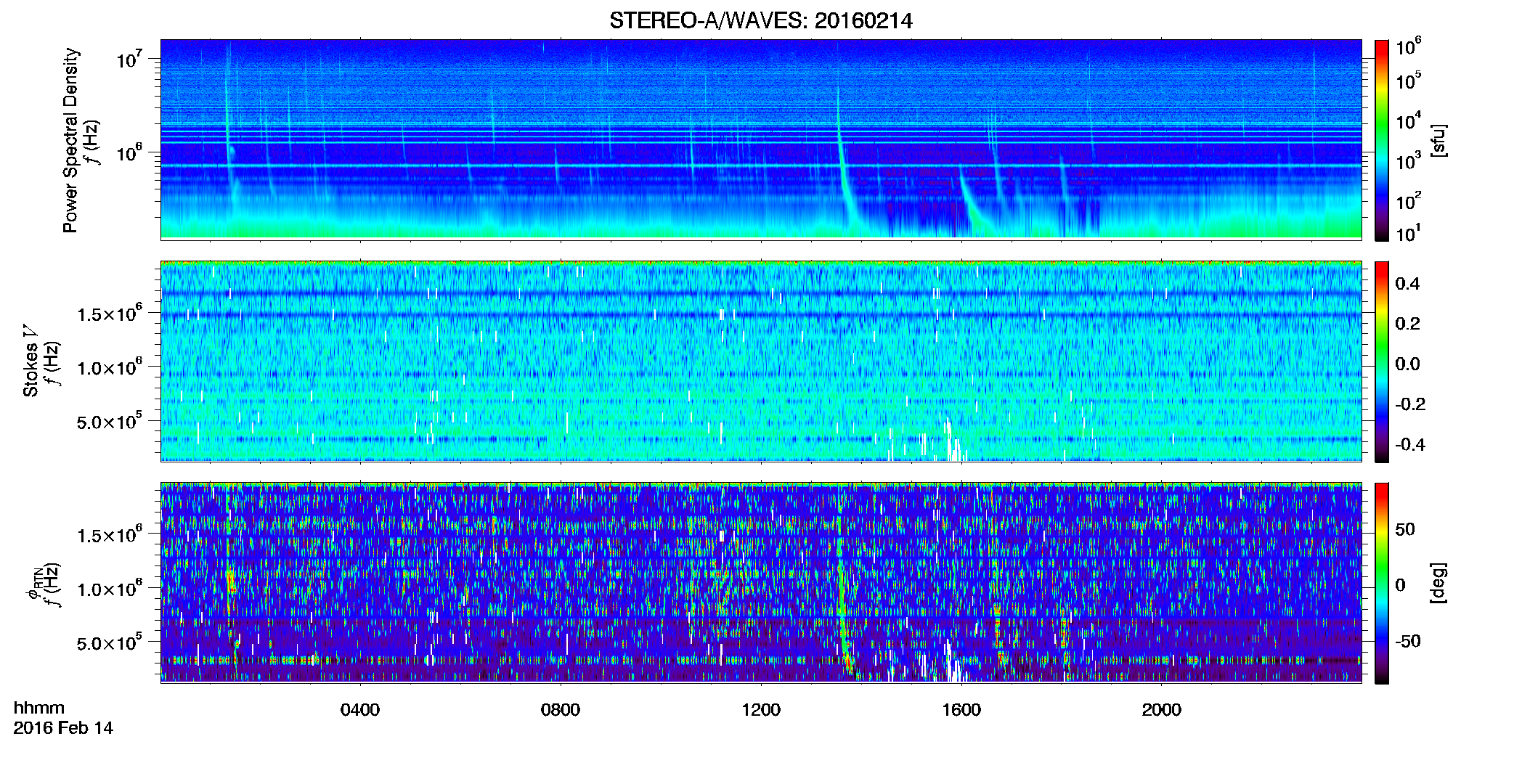Click the Stokes V color bar
Screen dimensions: 1522x784
[1382, 362]
